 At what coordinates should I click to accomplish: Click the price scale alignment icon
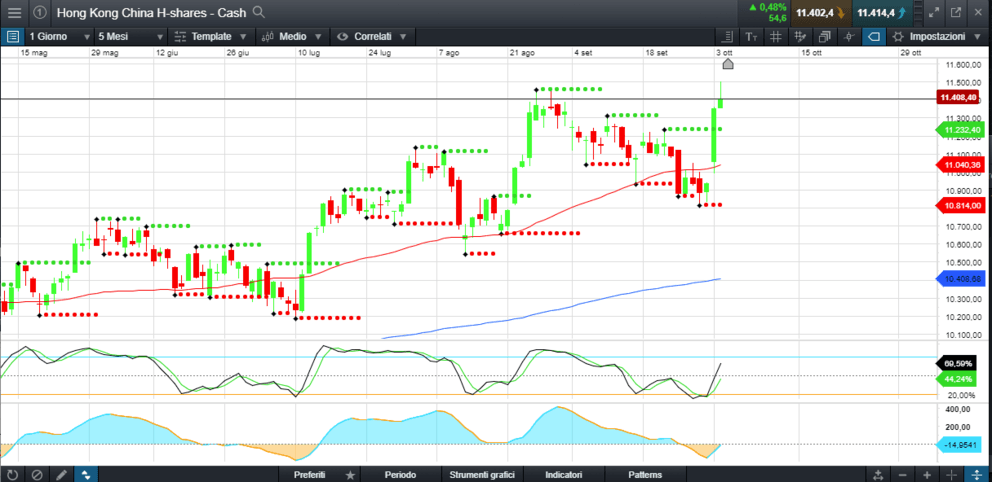pos(728,37)
